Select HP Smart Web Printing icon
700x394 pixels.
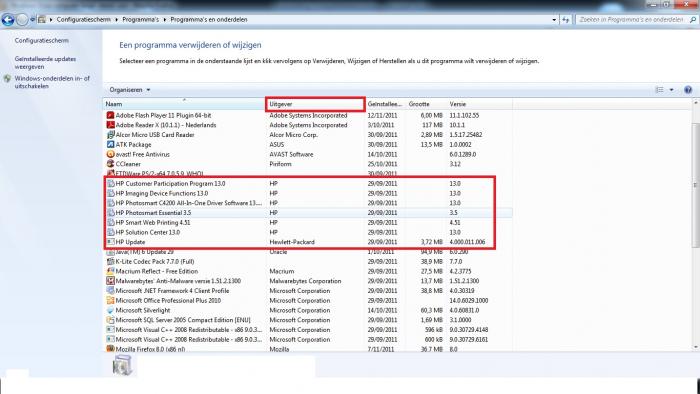[110, 222]
